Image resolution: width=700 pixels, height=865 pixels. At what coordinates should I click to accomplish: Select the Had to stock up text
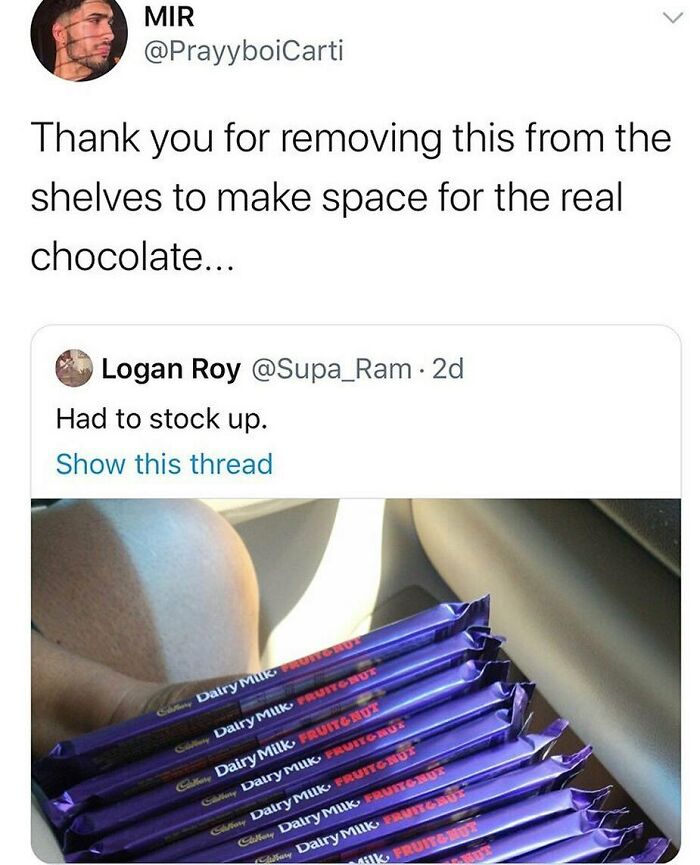coord(162,419)
